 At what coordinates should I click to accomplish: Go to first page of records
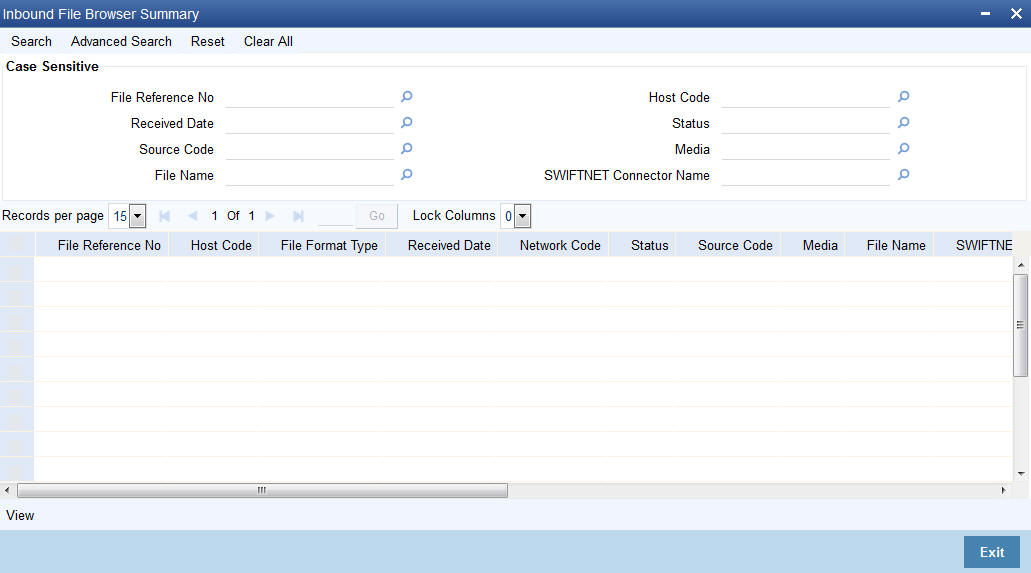pyautogui.click(x=164, y=216)
